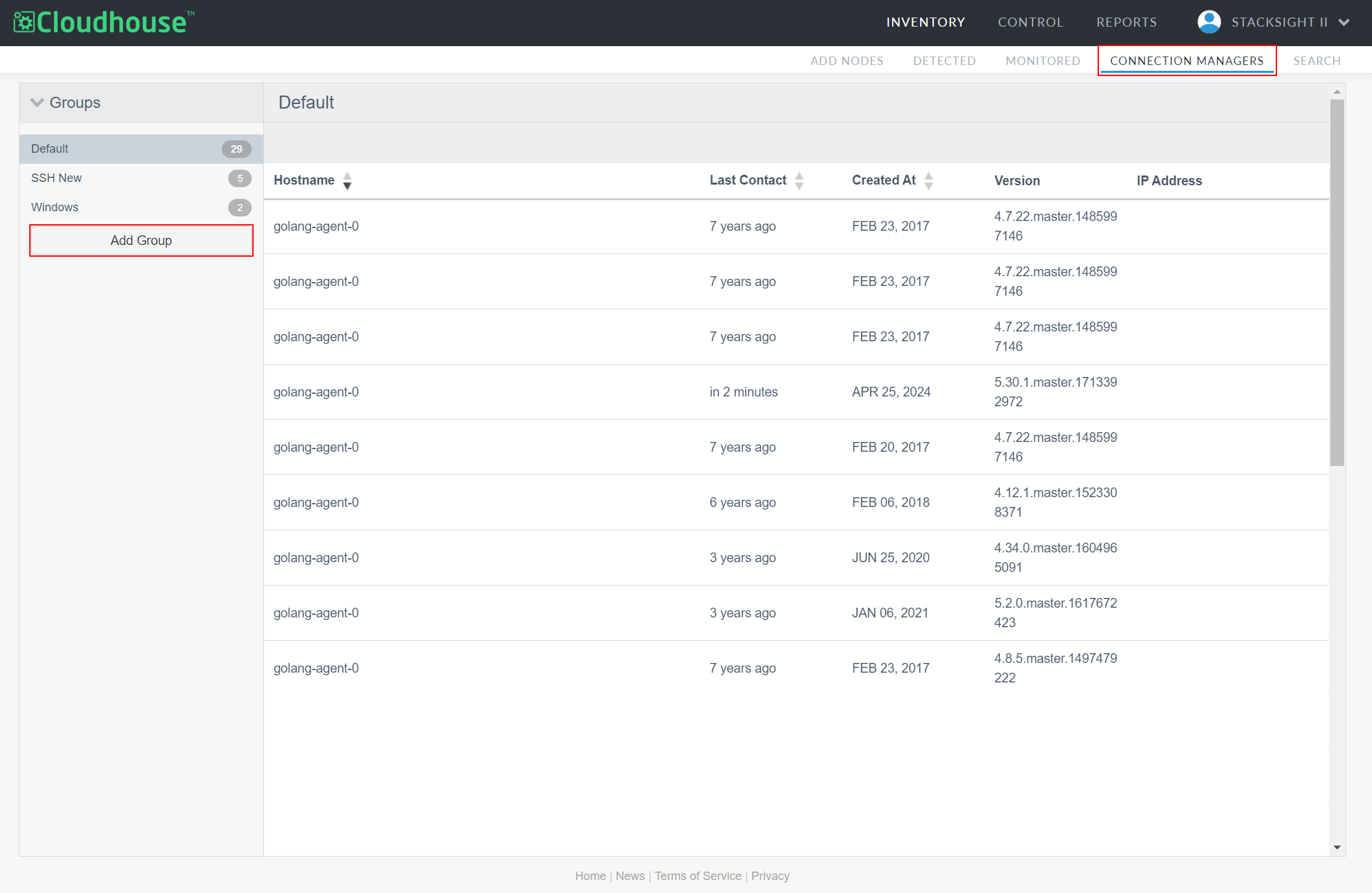Viewport: 1372px width, 893px height.
Task: Click the Stacksight II account name
Action: click(1279, 23)
